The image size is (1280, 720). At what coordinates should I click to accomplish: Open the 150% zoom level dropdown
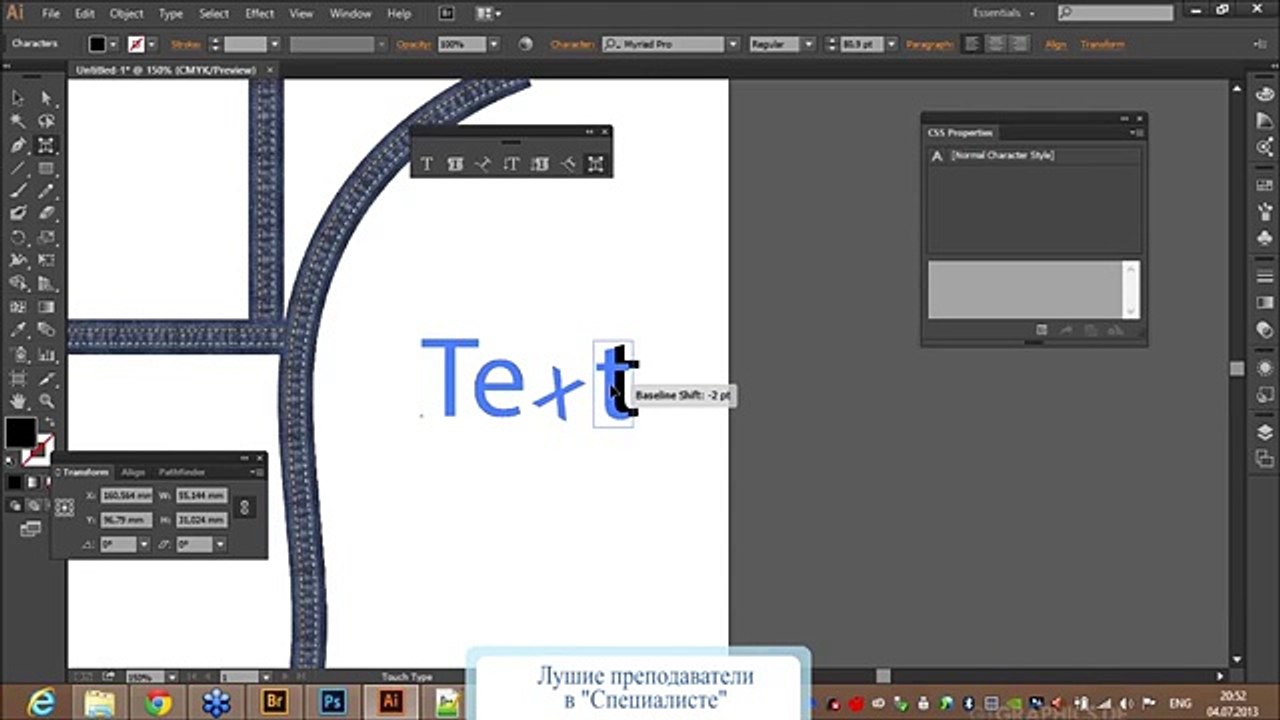172,677
